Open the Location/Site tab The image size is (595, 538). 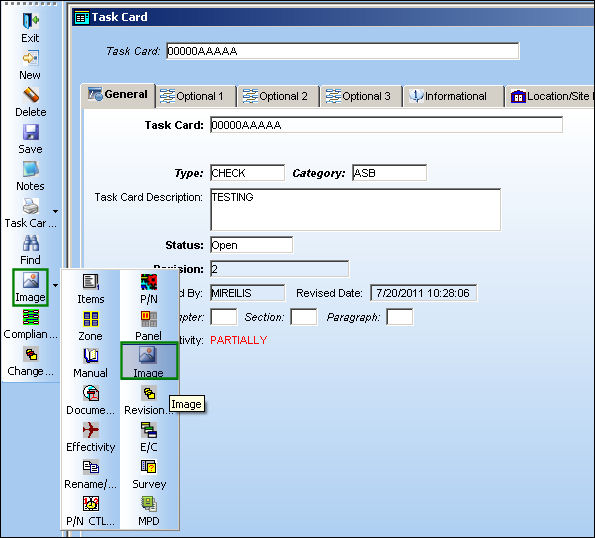(550, 96)
